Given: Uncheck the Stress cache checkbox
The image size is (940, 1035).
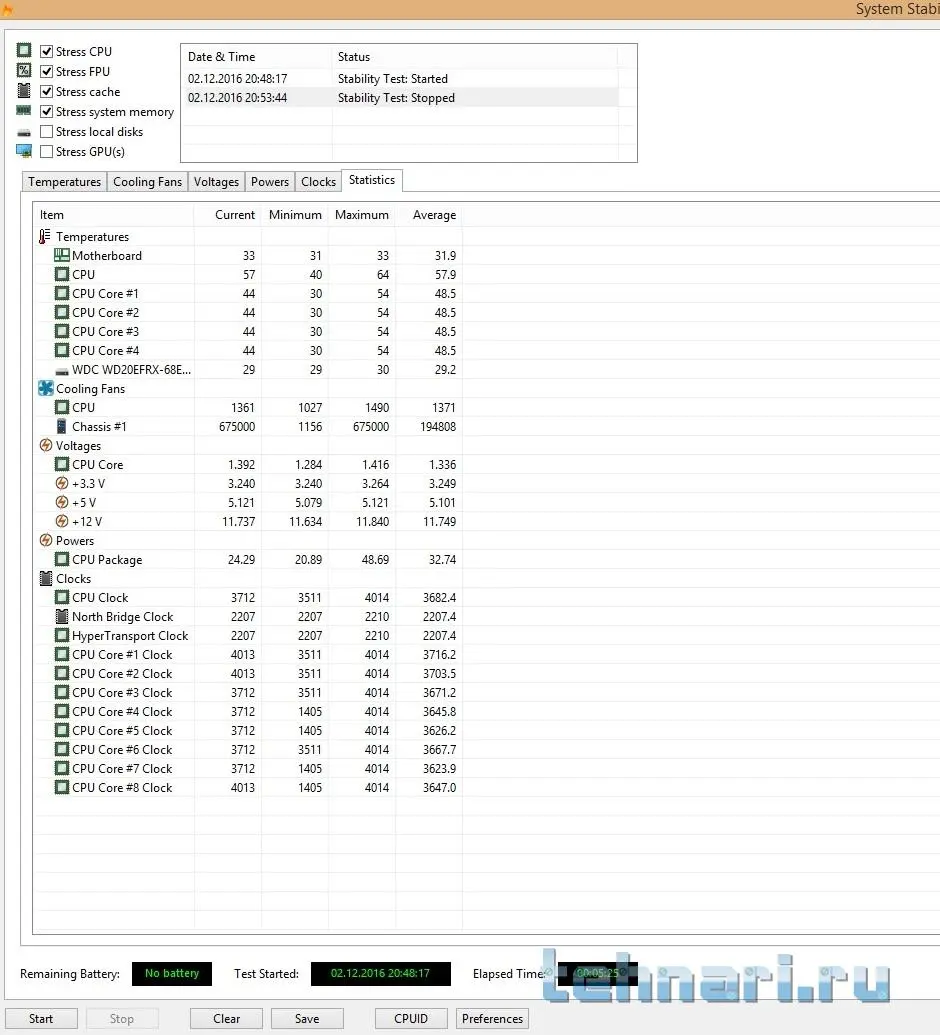Looking at the screenshot, I should pyautogui.click(x=46, y=91).
